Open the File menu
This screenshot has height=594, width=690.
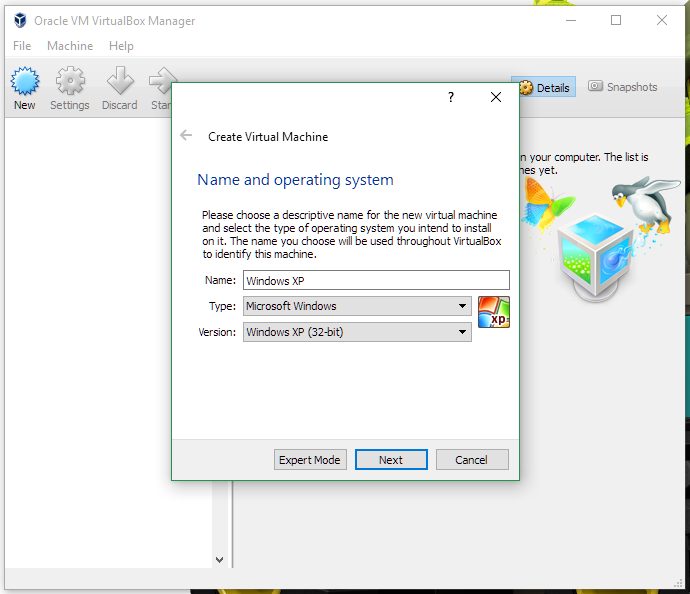pos(22,46)
